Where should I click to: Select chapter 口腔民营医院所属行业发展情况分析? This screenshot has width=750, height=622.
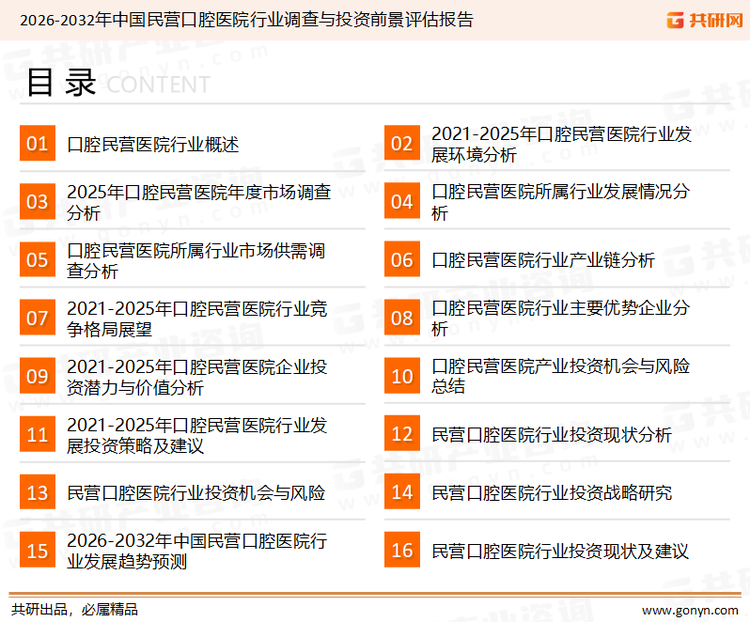pos(560,202)
